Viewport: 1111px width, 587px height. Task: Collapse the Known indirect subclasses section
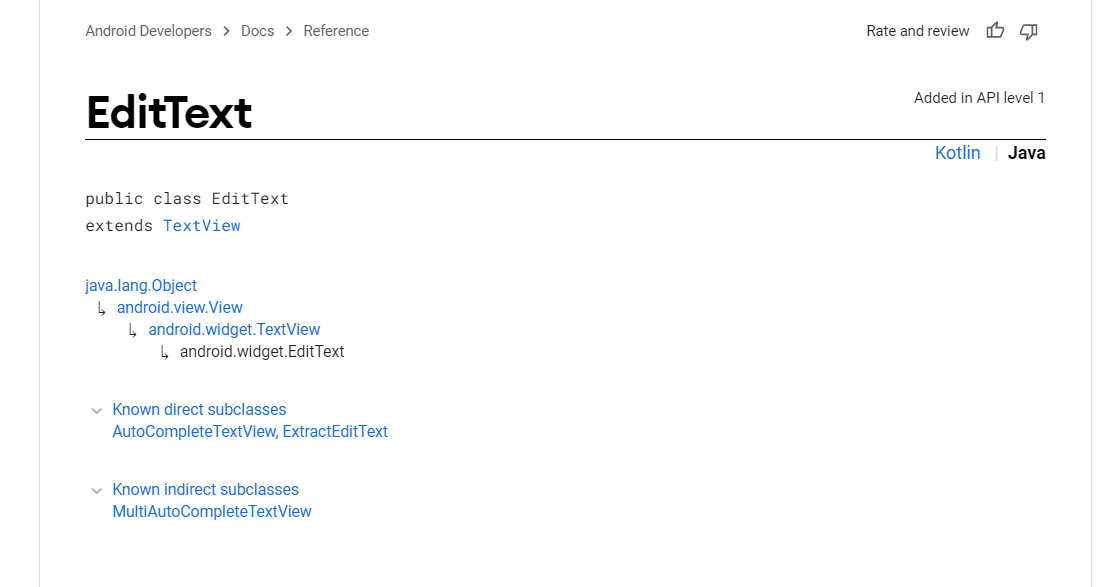tap(97, 490)
